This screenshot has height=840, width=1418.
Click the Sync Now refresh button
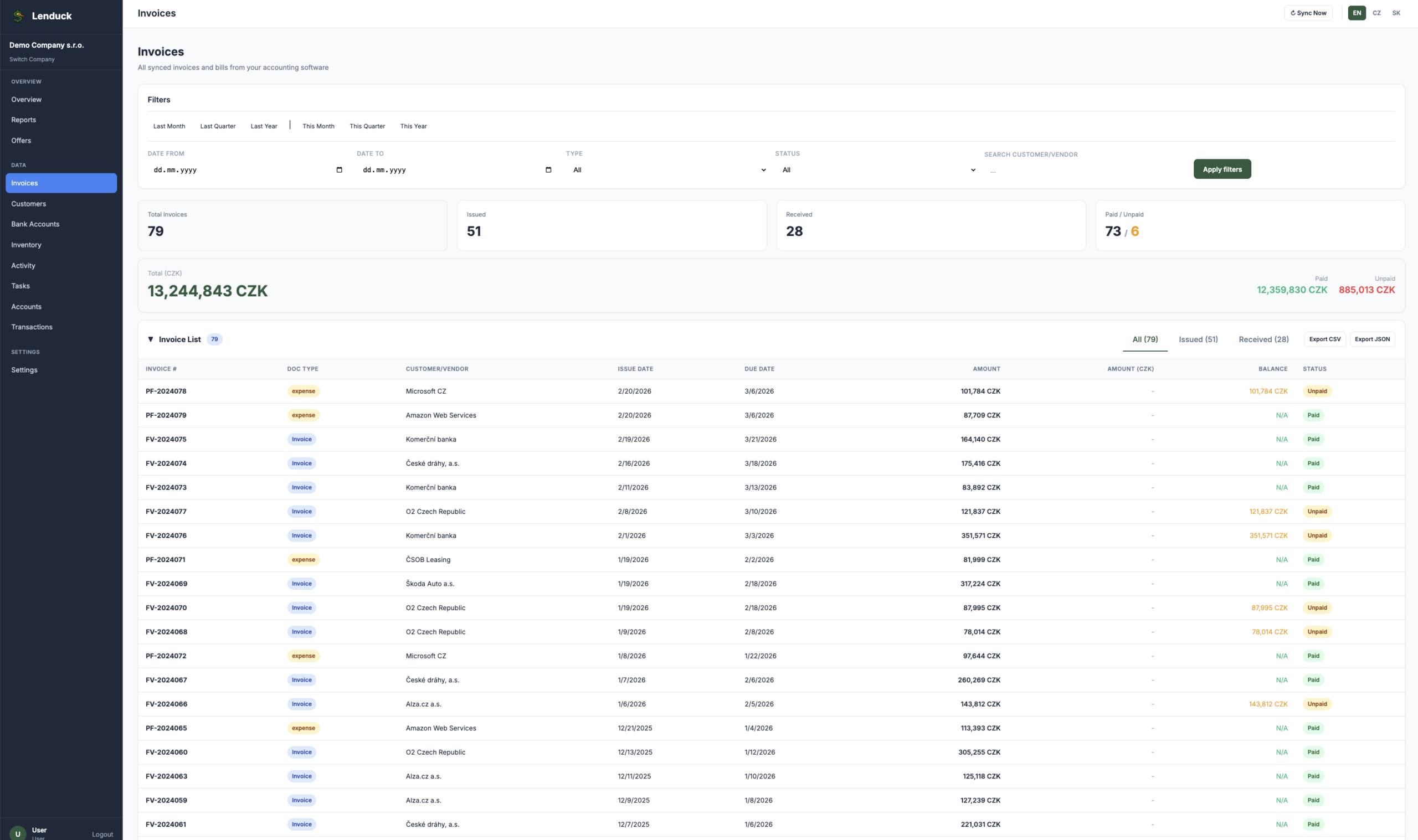tap(1308, 13)
